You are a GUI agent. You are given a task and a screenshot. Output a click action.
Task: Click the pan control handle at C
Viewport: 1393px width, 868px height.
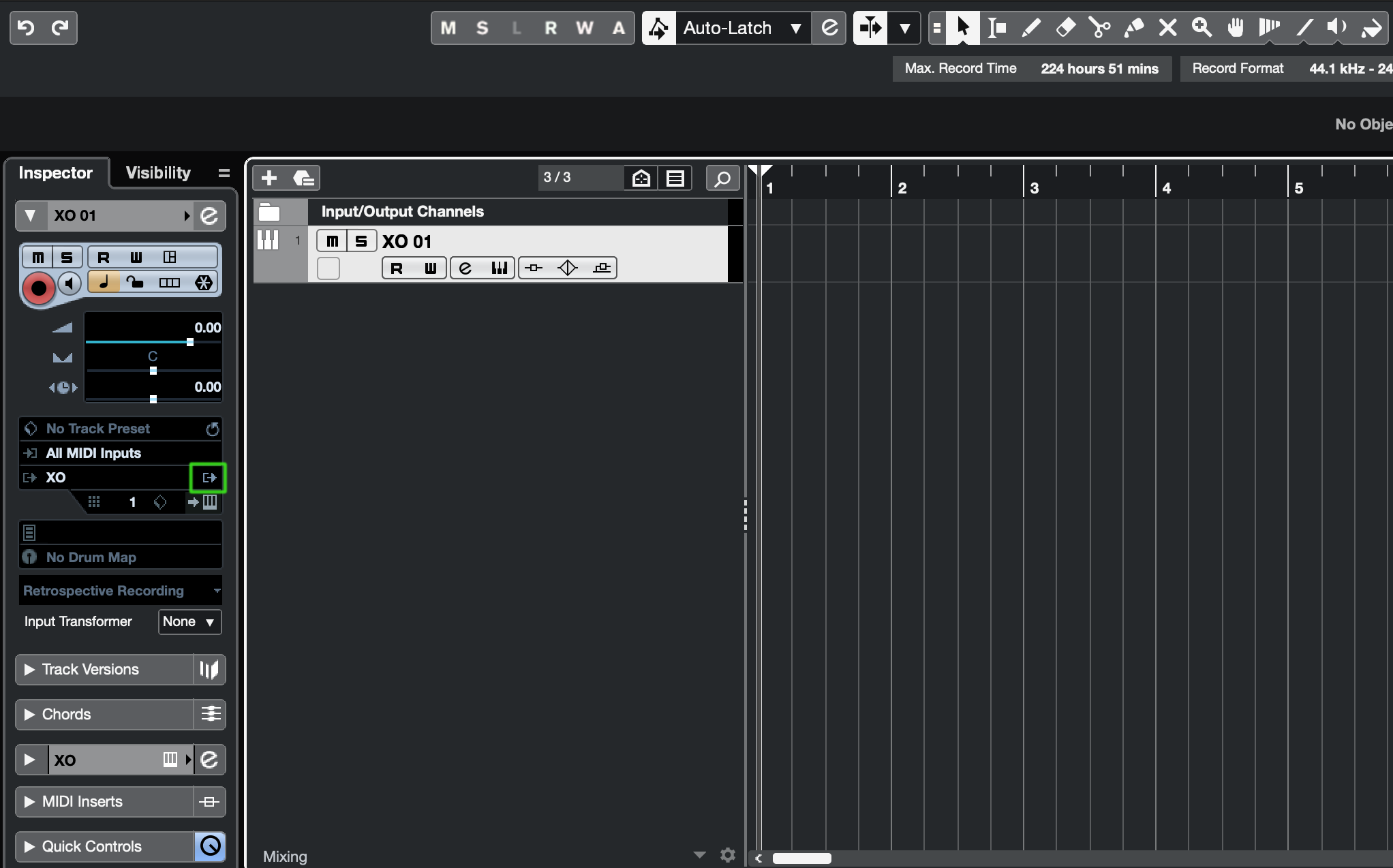coord(153,371)
